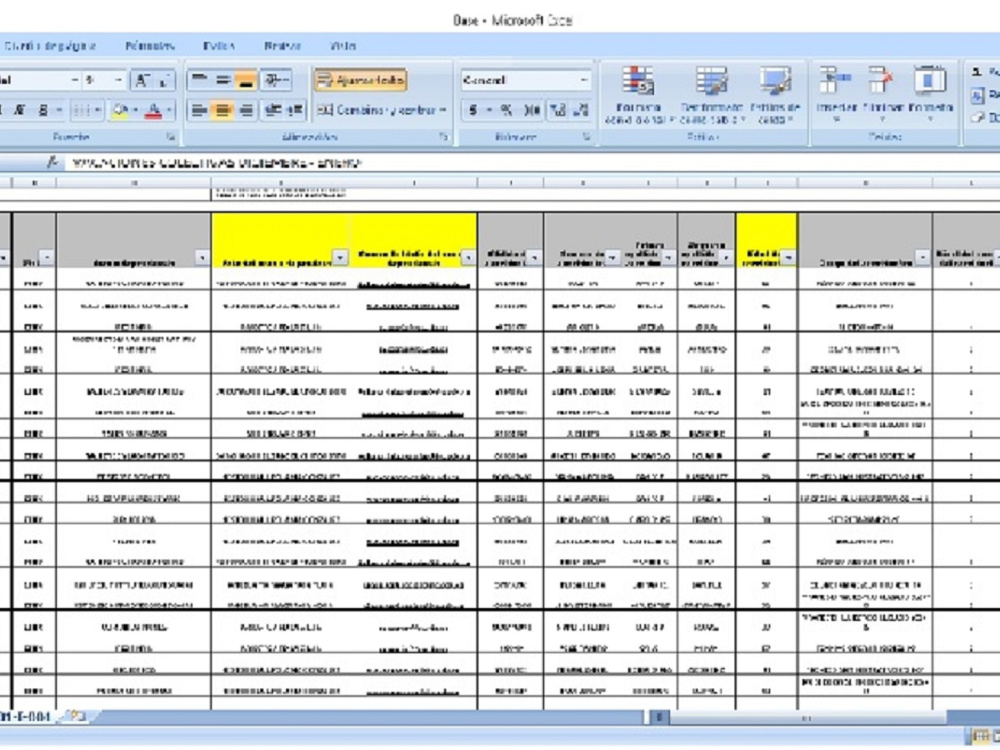Open the Alineación group dialog launcher
This screenshot has width=1000, height=750.
coord(444,136)
